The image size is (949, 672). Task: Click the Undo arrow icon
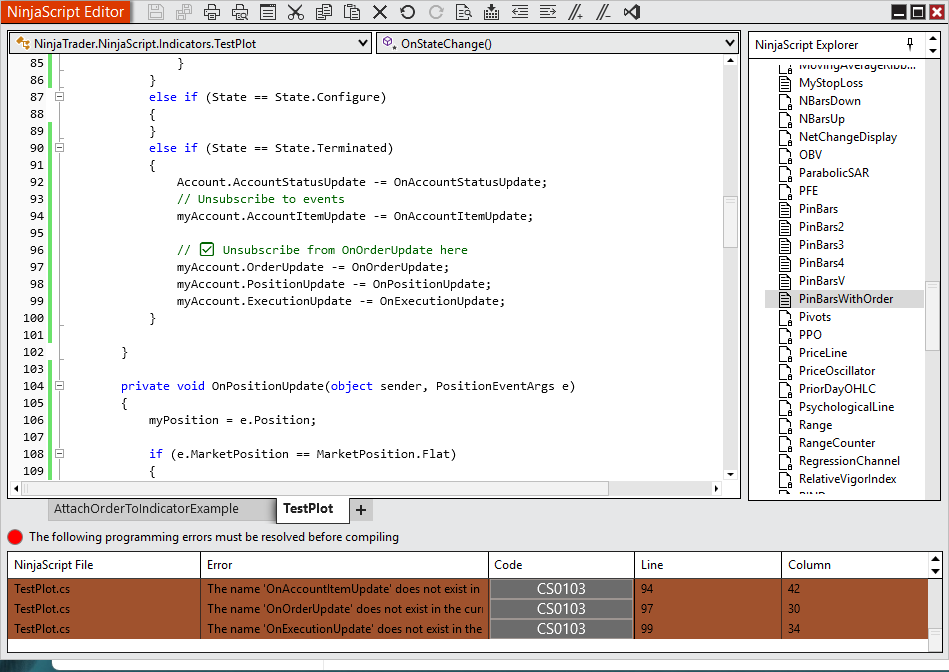click(407, 13)
